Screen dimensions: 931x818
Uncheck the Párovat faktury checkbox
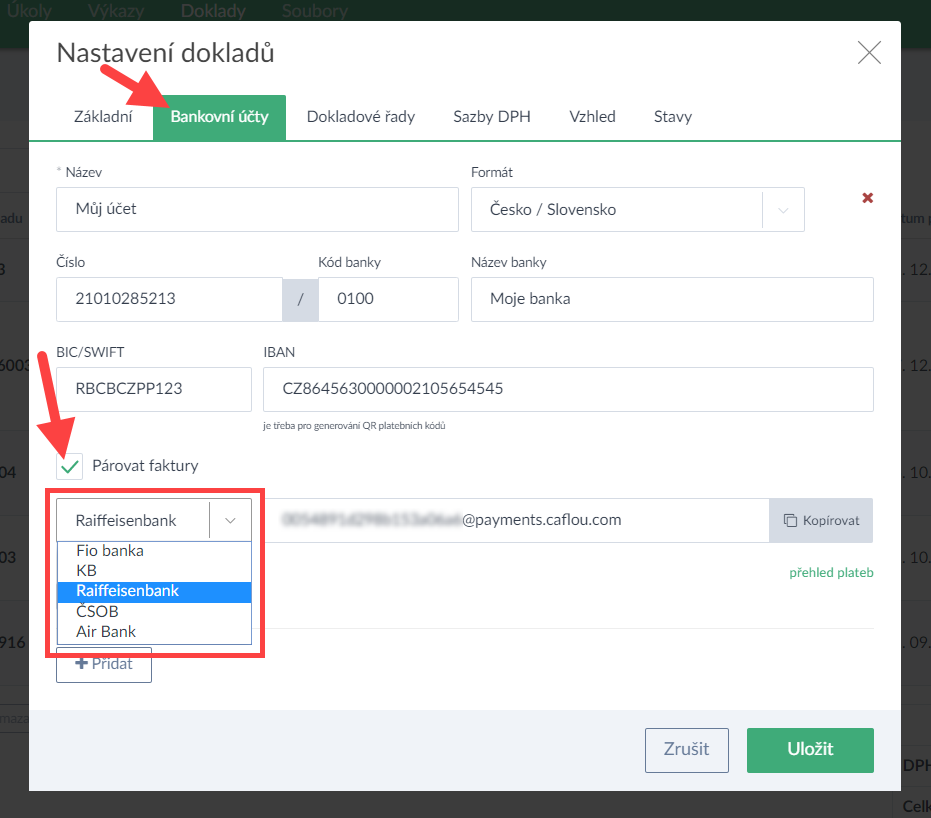click(x=70, y=466)
